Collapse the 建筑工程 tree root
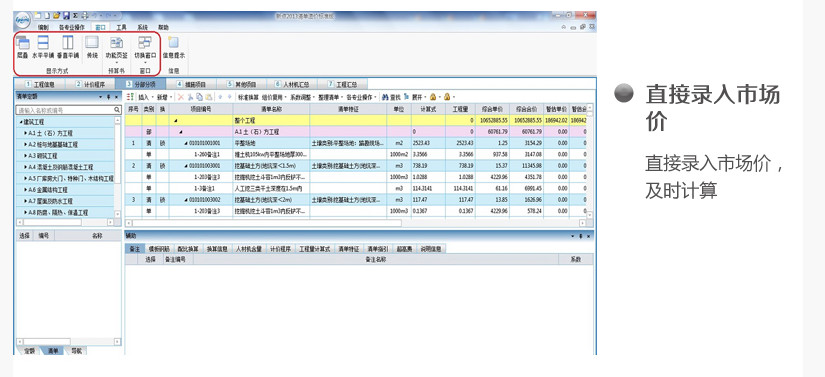Screen dimensions: 825x377 coord(20,122)
